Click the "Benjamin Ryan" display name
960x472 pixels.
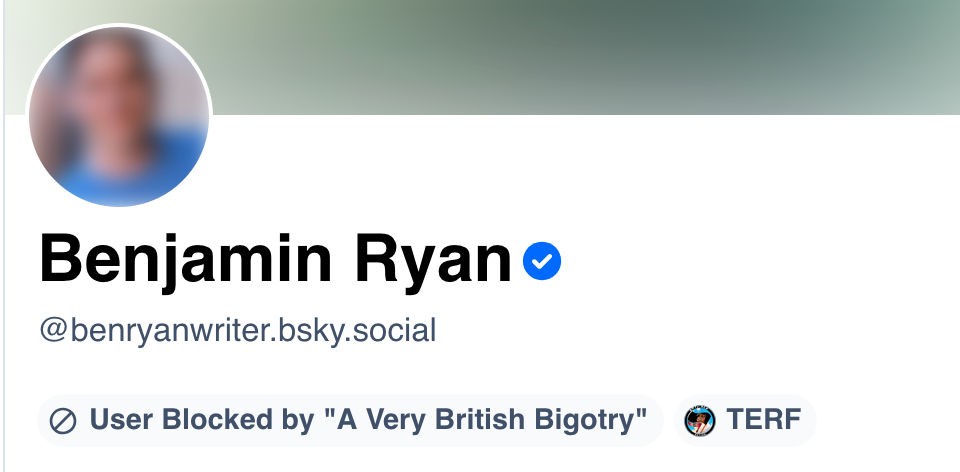(x=275, y=260)
